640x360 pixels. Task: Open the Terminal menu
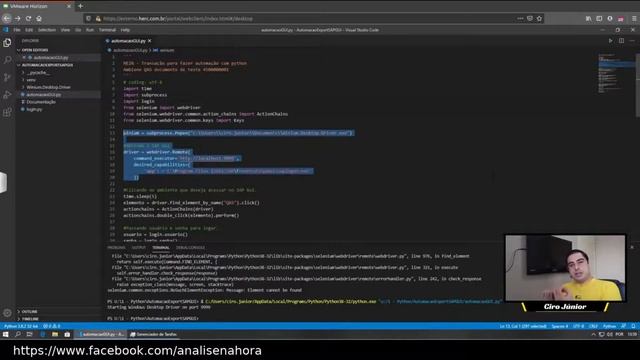107,30
